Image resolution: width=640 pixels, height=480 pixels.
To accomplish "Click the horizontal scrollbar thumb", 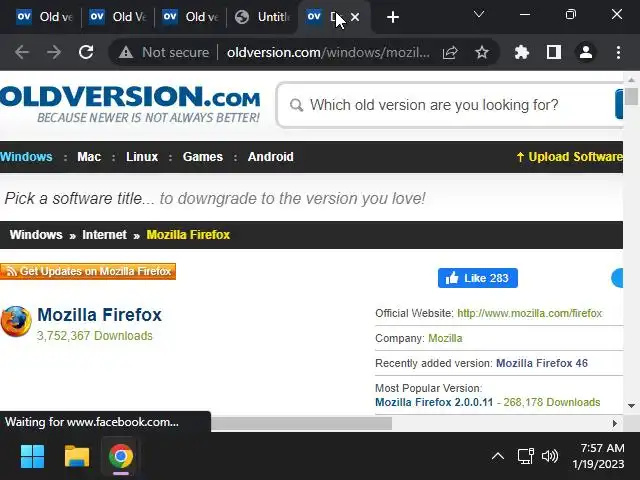I will coord(302,424).
